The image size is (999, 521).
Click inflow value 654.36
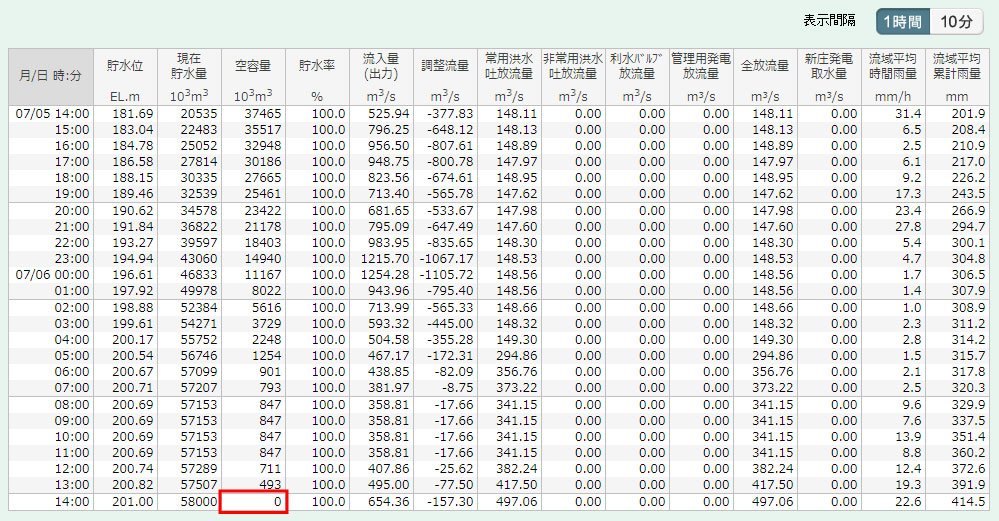[389, 501]
